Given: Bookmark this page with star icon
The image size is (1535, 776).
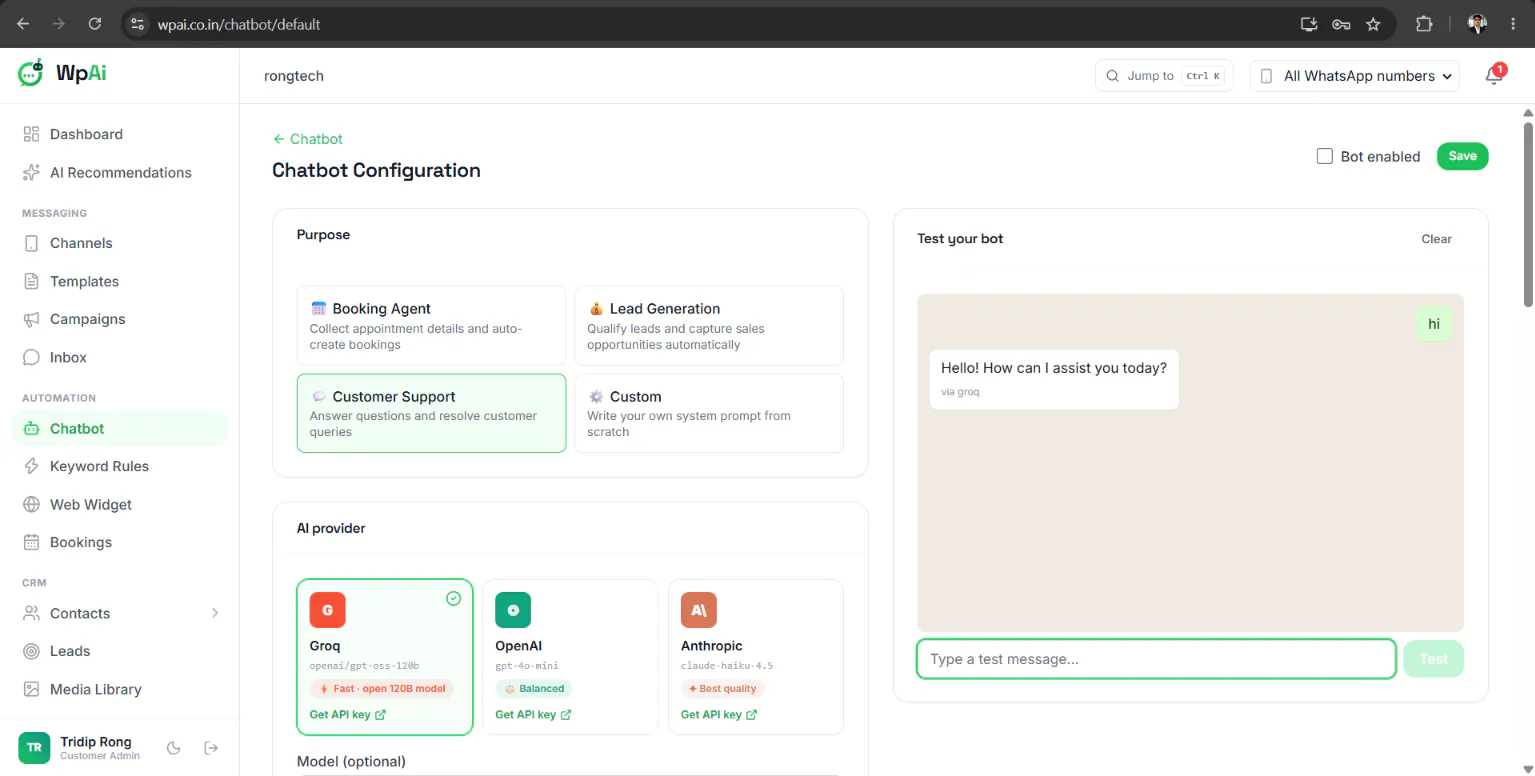Looking at the screenshot, I should tap(1373, 24).
